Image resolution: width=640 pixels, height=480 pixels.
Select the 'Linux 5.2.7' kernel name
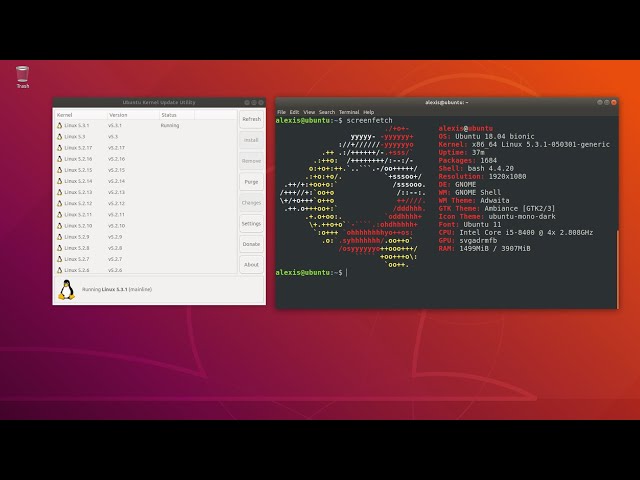[x=77, y=259]
